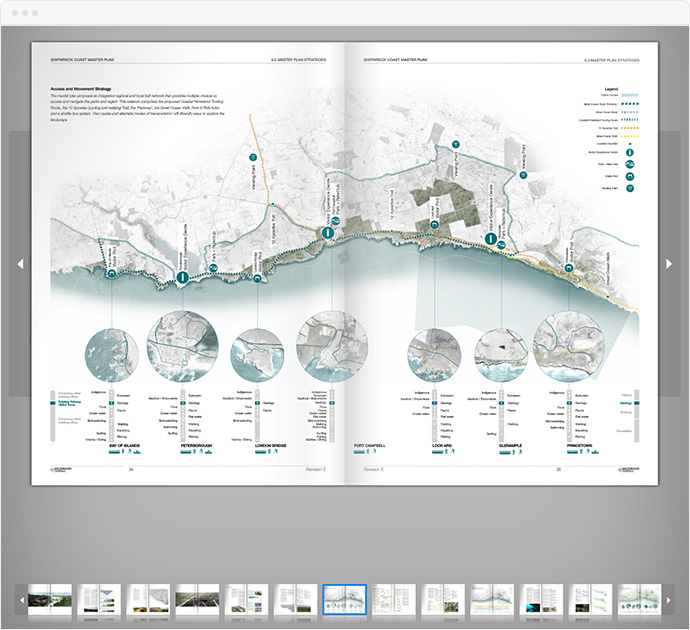Click the 'PRINCETOWN' label
This screenshot has height=630, width=690.
pyautogui.click(x=580, y=446)
